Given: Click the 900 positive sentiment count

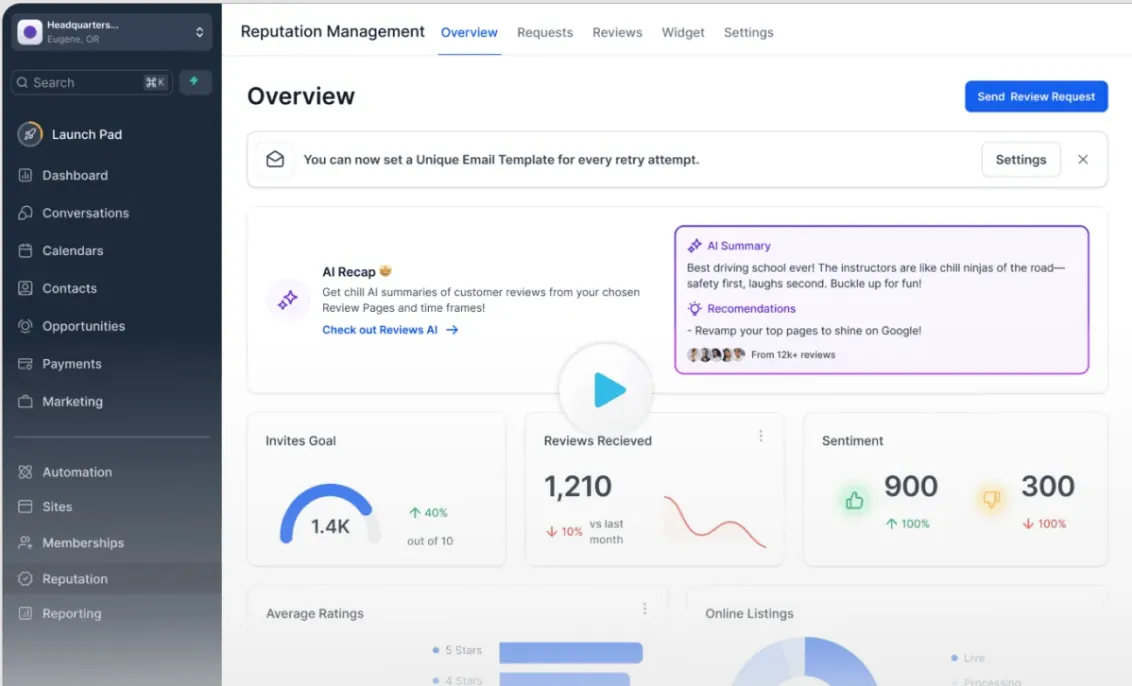Looking at the screenshot, I should click(x=911, y=486).
